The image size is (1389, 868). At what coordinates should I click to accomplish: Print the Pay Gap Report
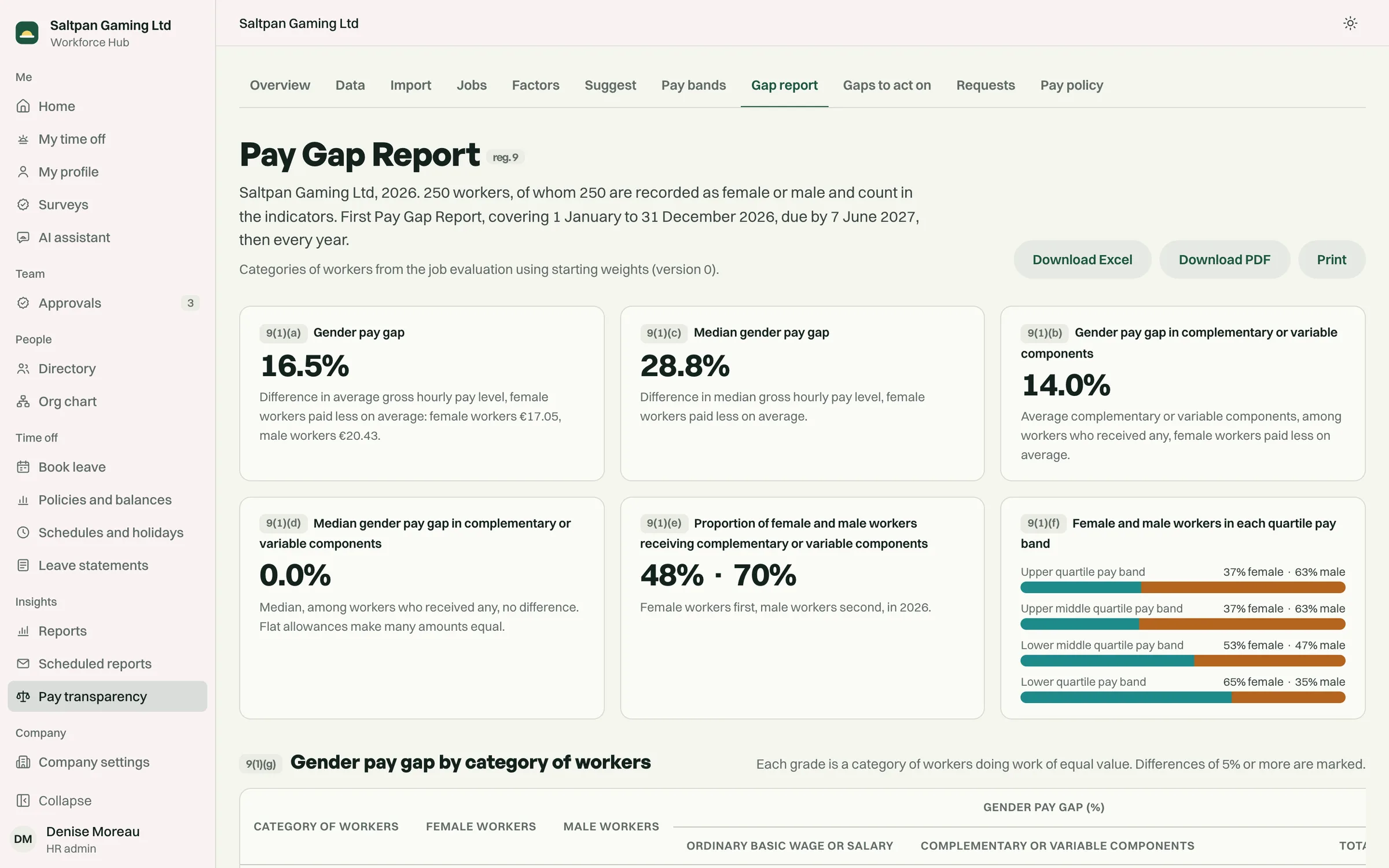click(x=1332, y=260)
